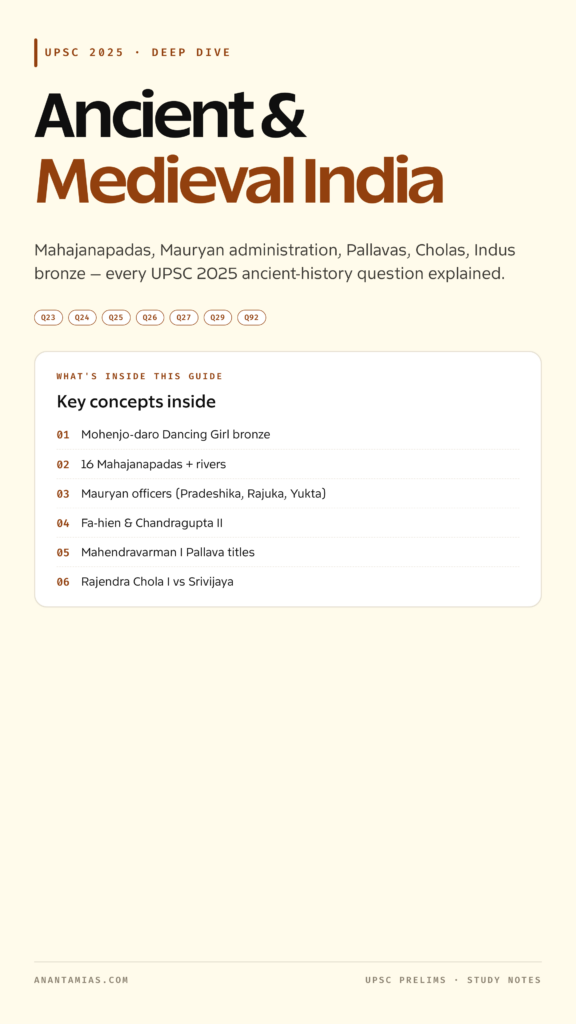
Task: Select the Q27 question tag
Action: (184, 317)
